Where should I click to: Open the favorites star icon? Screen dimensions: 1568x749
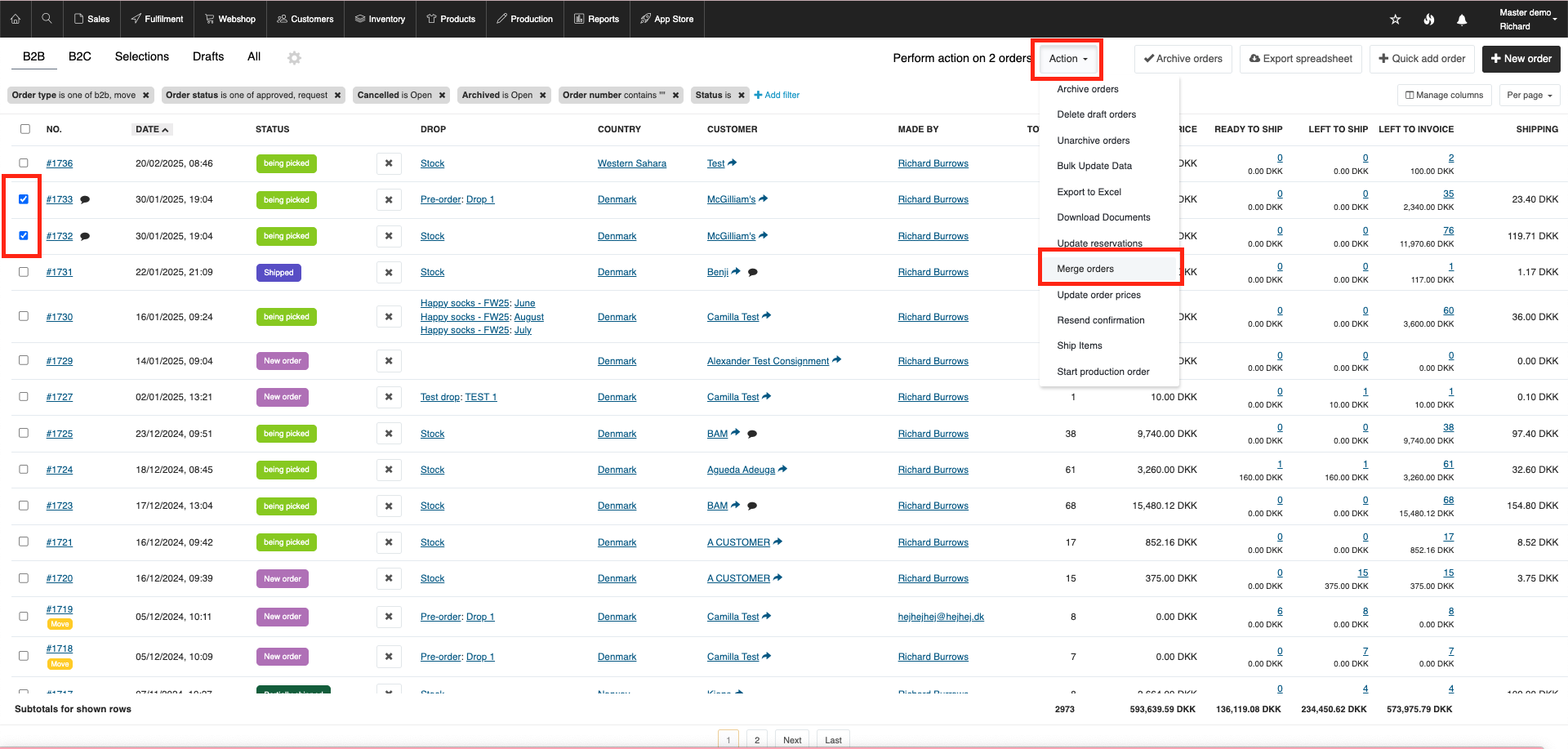(1395, 20)
